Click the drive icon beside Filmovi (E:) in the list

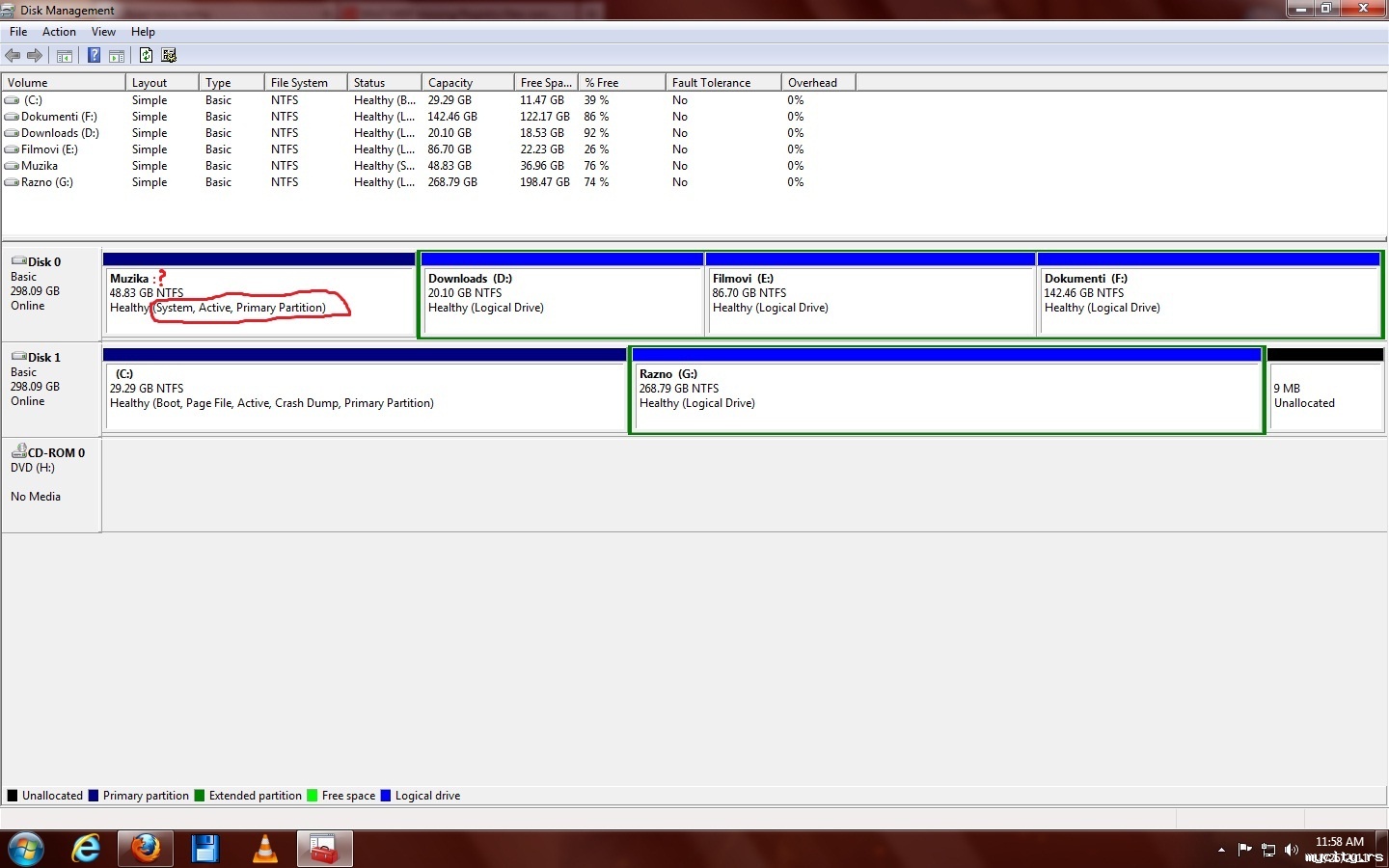point(13,149)
